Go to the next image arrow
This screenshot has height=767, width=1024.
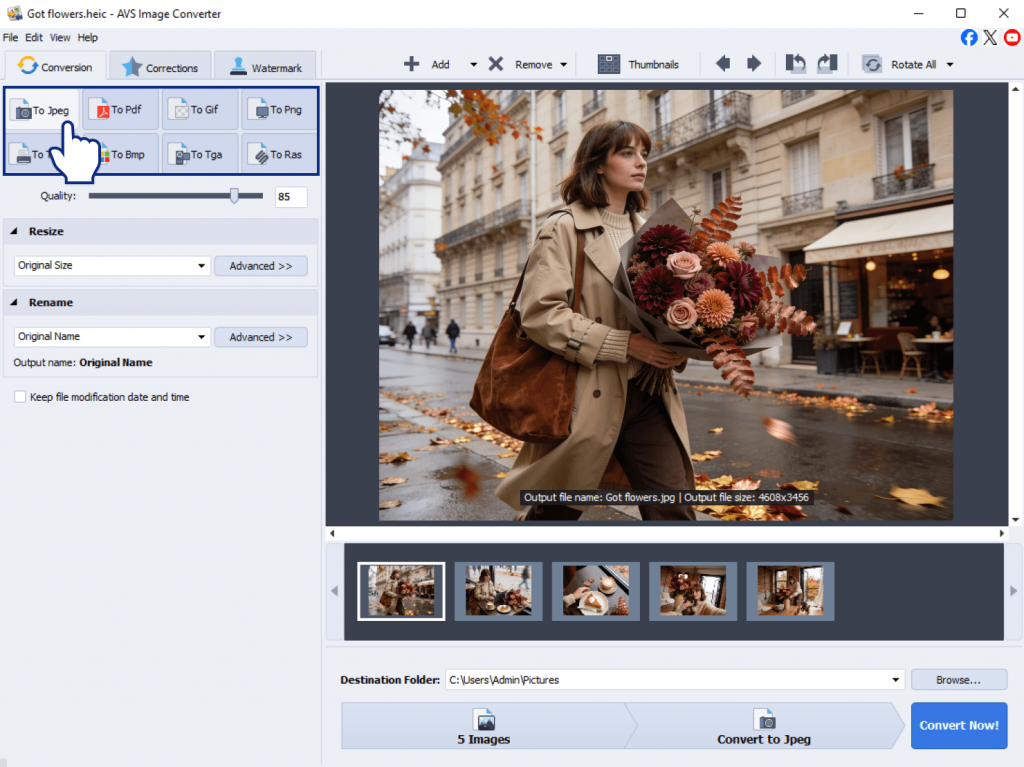[x=754, y=64]
